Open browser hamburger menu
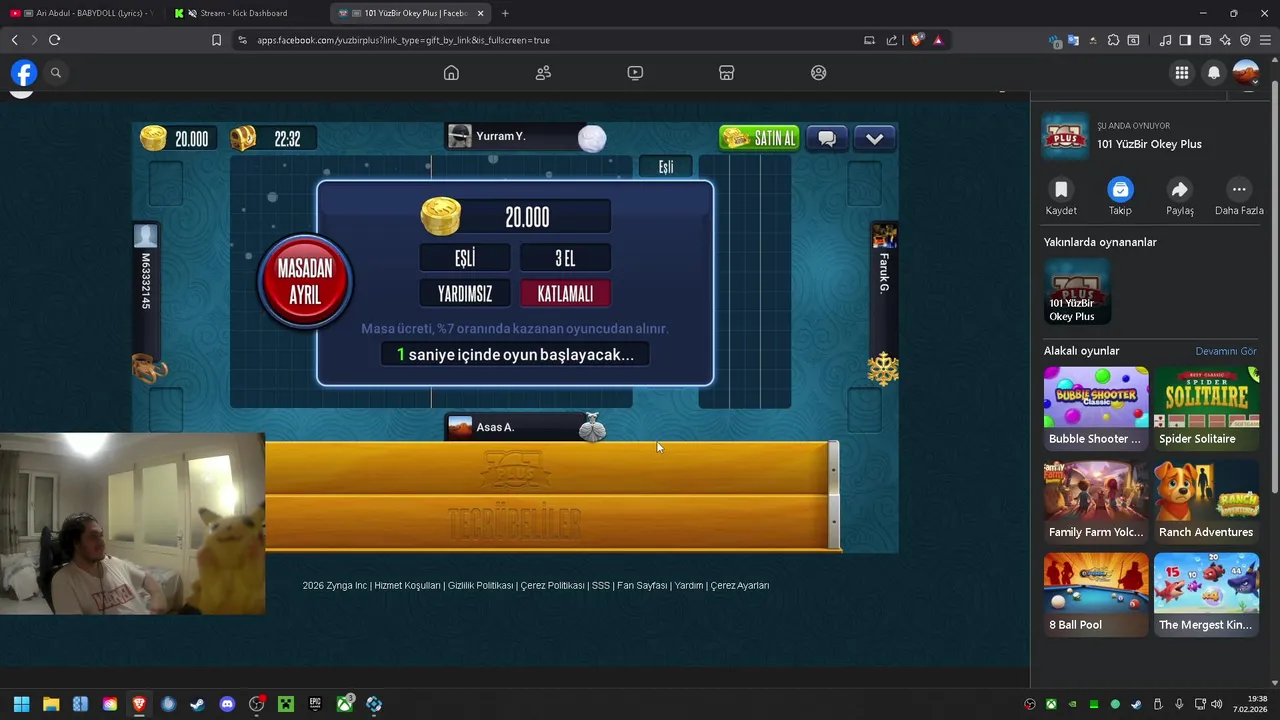The width and height of the screenshot is (1280, 720). (x=1265, y=40)
